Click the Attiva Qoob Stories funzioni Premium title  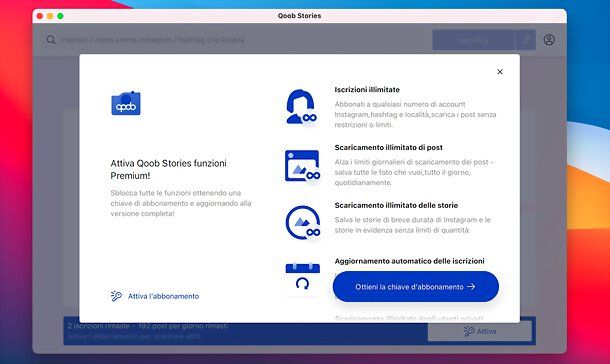168,169
